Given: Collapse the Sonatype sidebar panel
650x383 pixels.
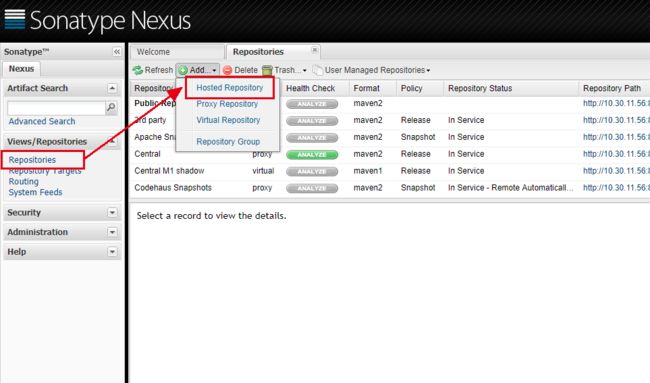Looking at the screenshot, I should (117, 52).
